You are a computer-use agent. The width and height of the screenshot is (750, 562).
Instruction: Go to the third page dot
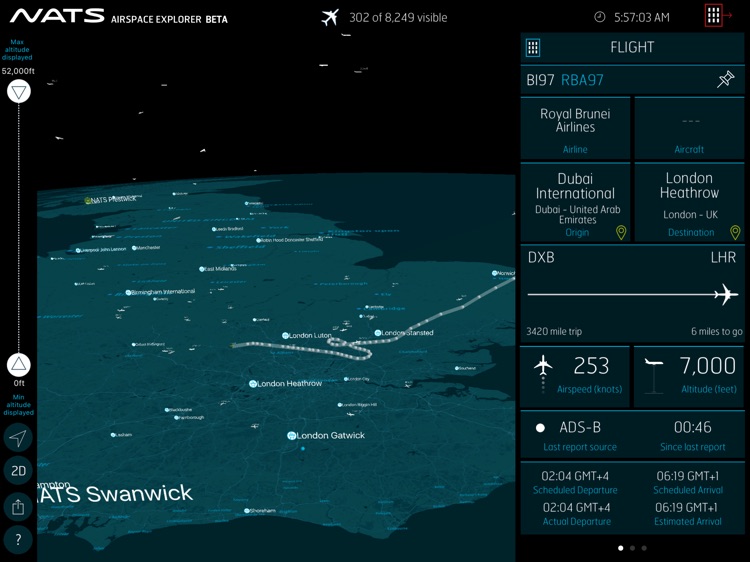[644, 548]
